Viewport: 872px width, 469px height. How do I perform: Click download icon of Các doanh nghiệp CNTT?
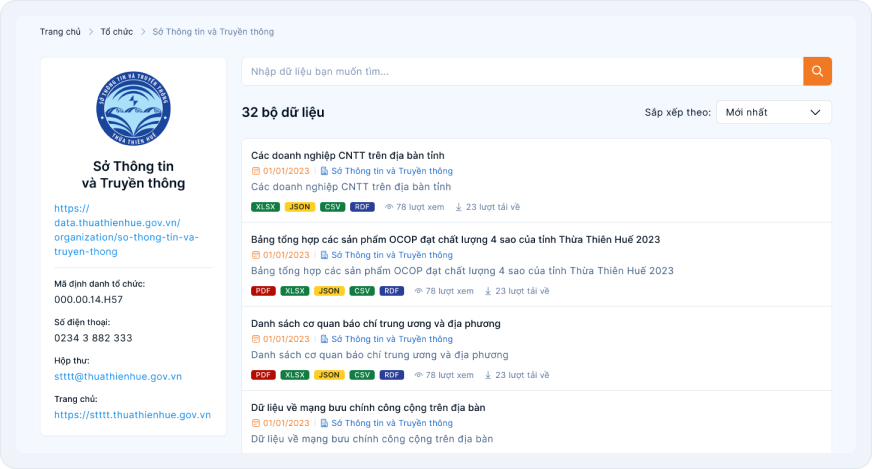459,207
